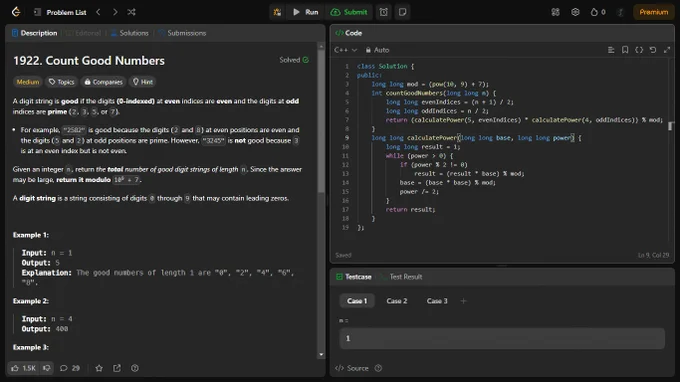680x382 pixels.
Task: Click 'Example 1:' heading
Action: tap(31, 235)
